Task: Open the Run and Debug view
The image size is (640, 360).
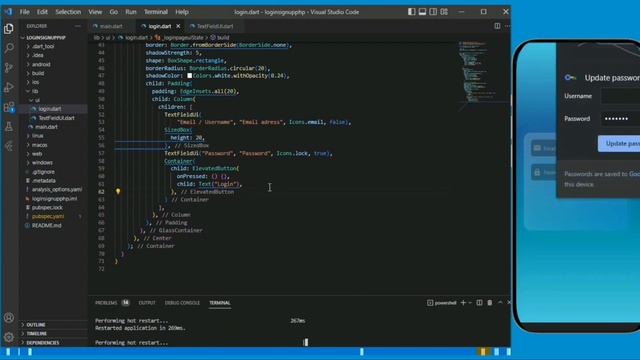Action: coord(9,87)
